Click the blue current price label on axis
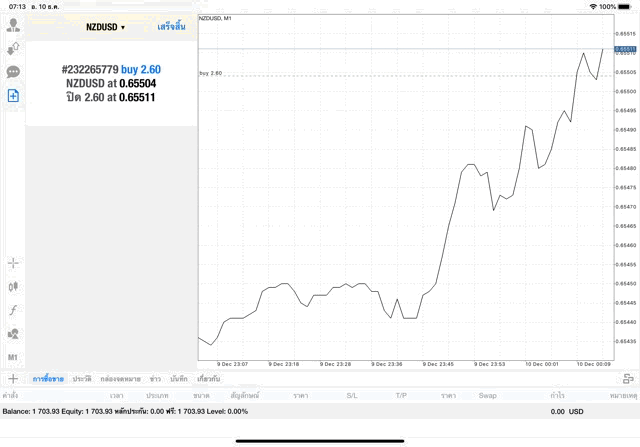 (x=626, y=48)
